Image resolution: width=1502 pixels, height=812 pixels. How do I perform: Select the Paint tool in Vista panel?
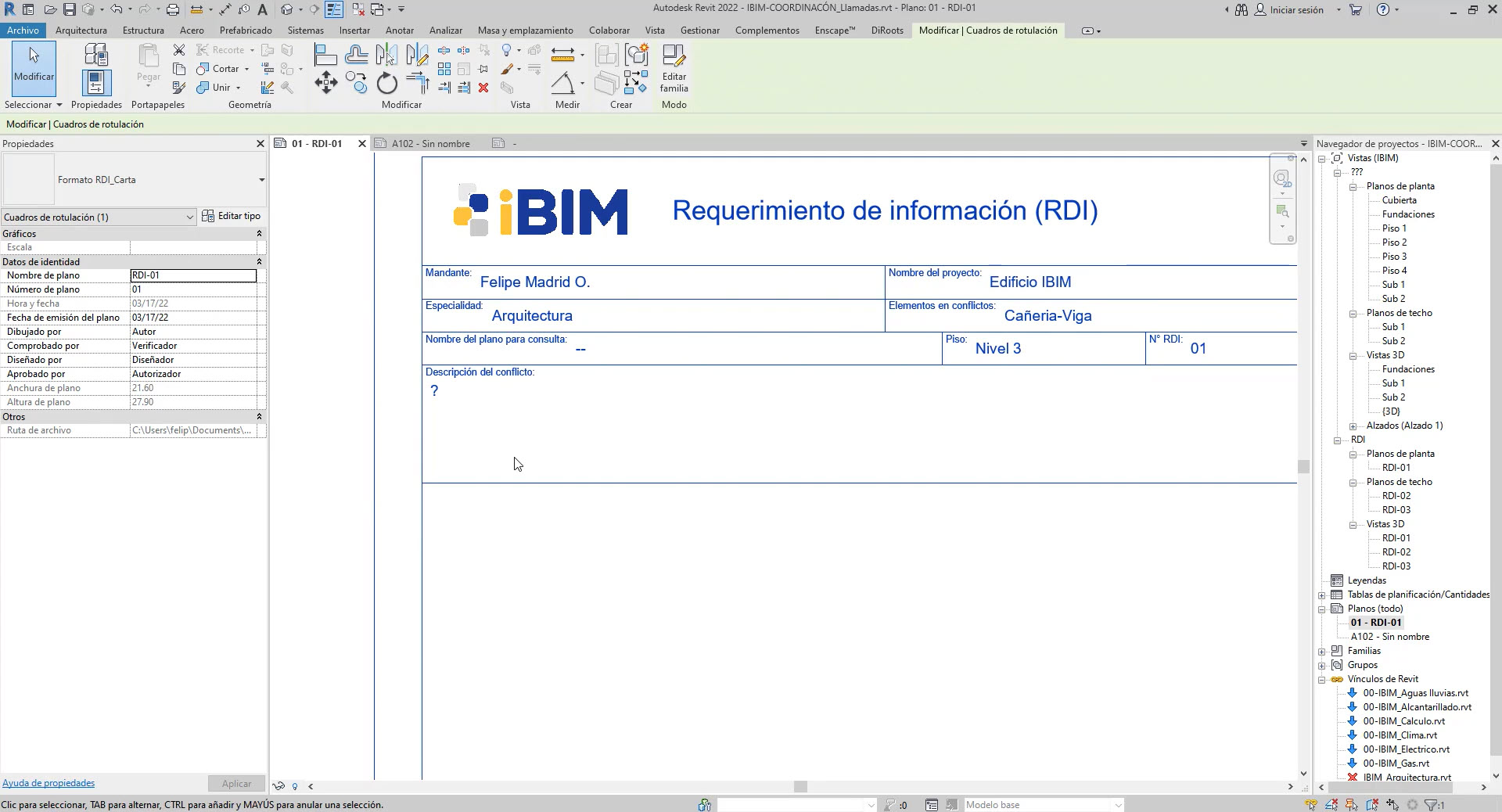pyautogui.click(x=506, y=70)
